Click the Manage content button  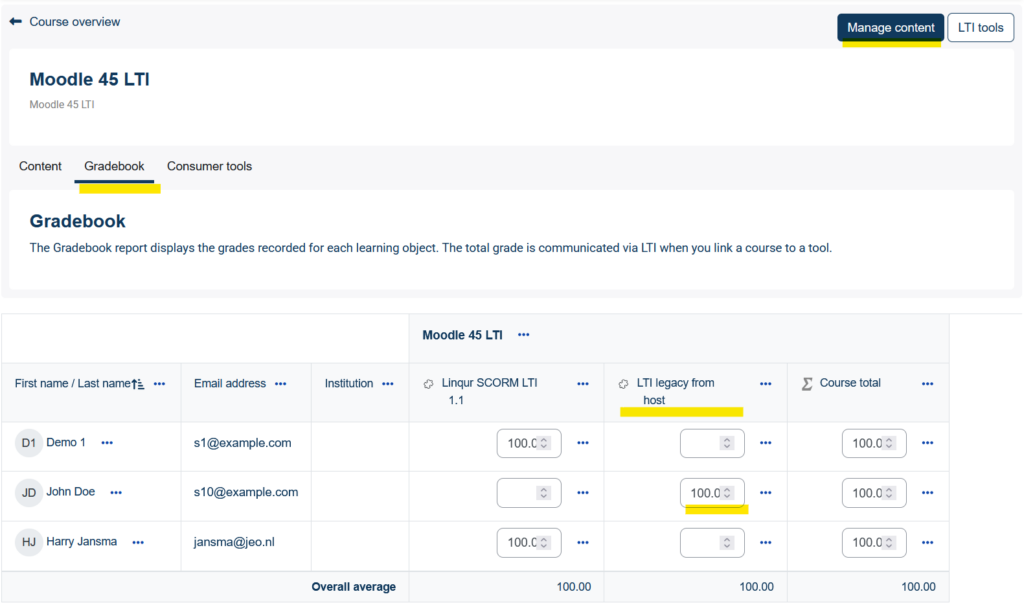click(x=890, y=28)
